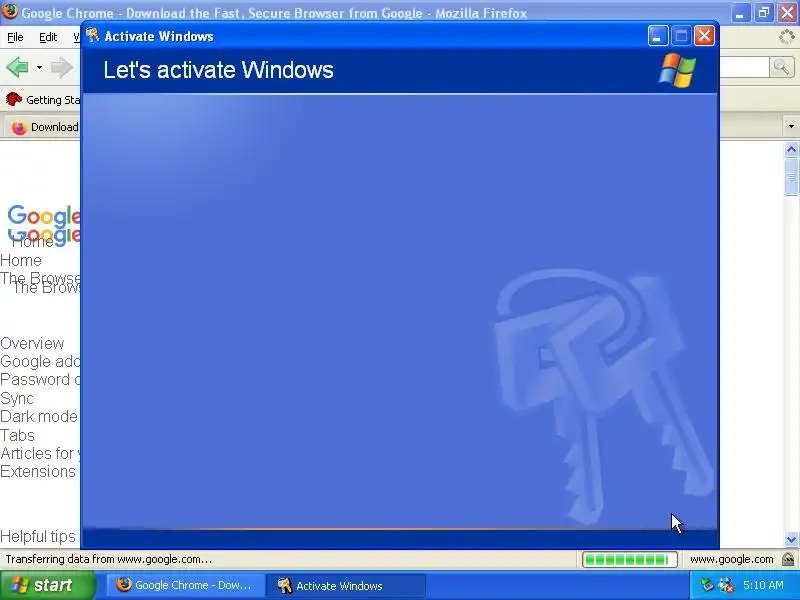
Task: Click the Safely Remove Hardware tray icon
Action: coord(707,585)
